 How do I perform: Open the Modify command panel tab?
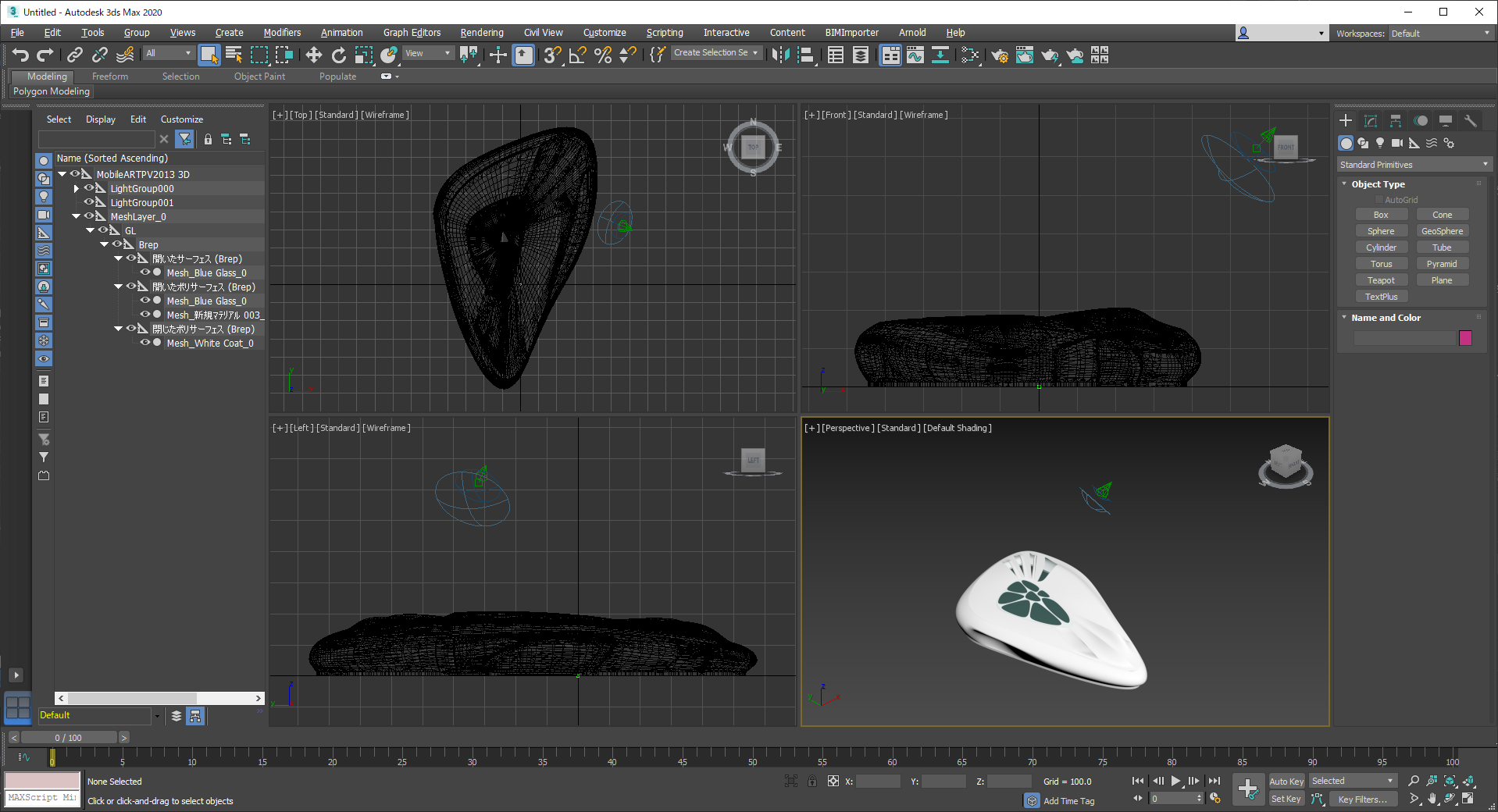pos(1370,121)
